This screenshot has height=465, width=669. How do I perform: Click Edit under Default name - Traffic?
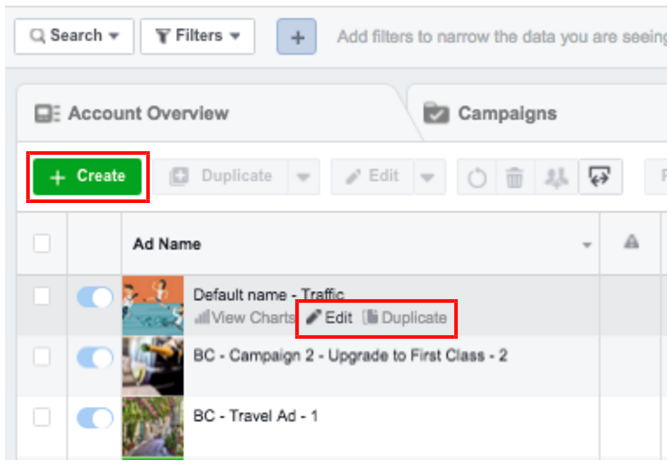coord(329,317)
